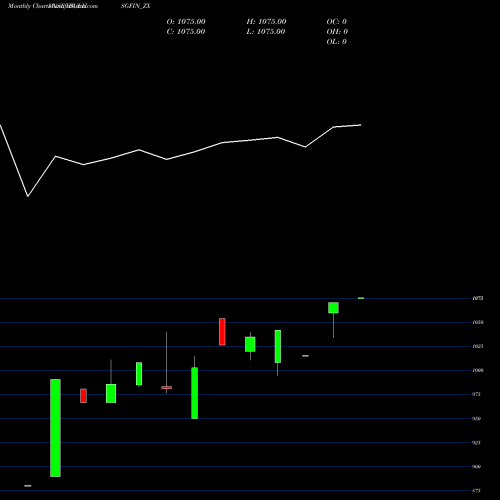This screenshot has width=500, height=500.
Task: Select the 'C: 1075.00' close value
Action: click(186, 32)
